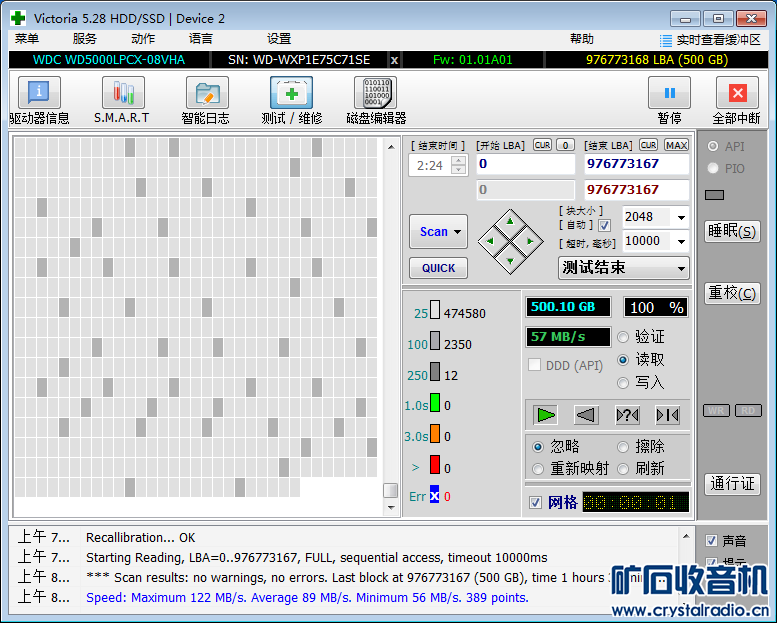The height and width of the screenshot is (623, 777).
Task: Select the remap (重新映射) radio button
Action: [538, 469]
